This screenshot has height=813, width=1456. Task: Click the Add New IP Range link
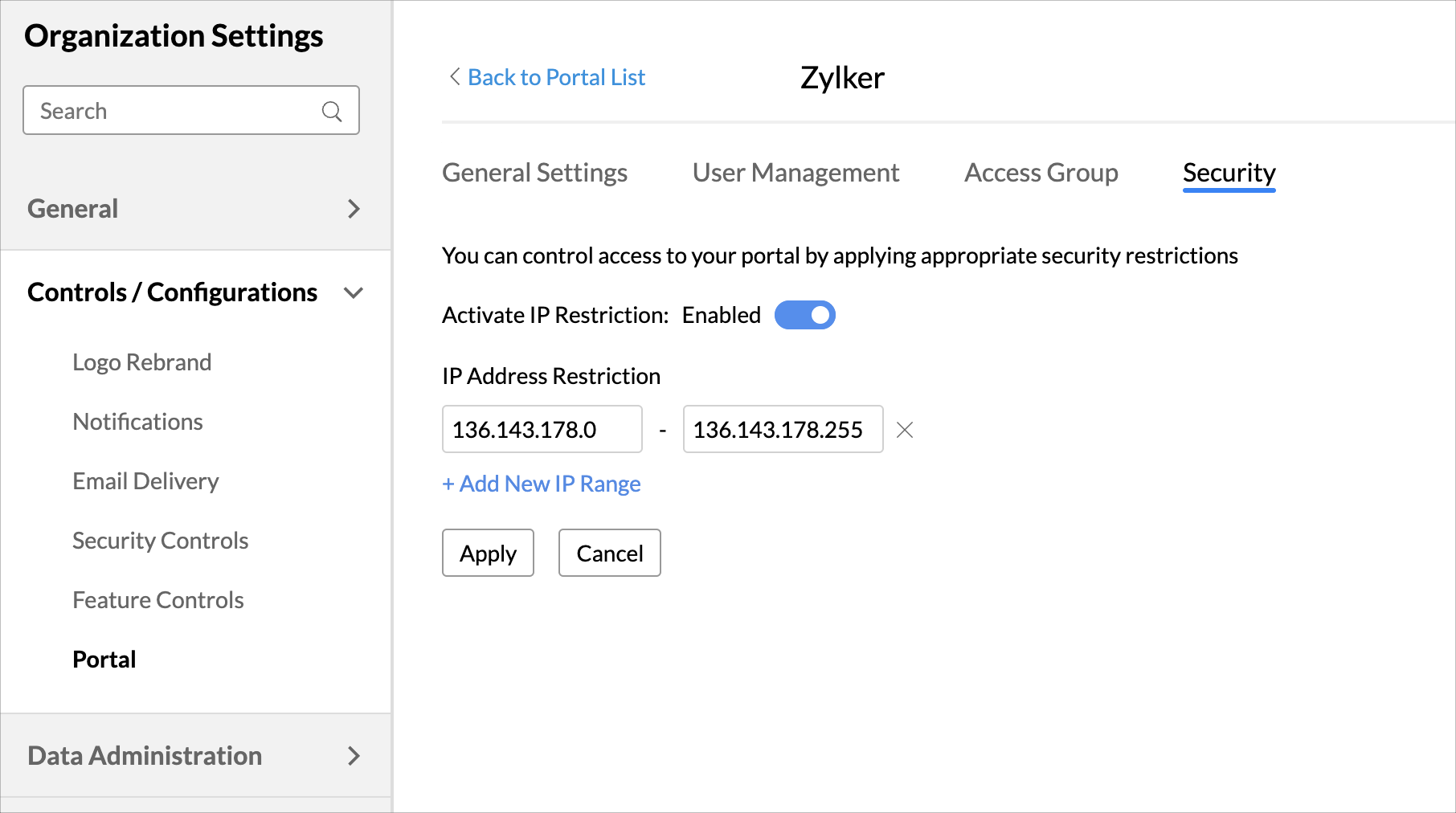(542, 484)
